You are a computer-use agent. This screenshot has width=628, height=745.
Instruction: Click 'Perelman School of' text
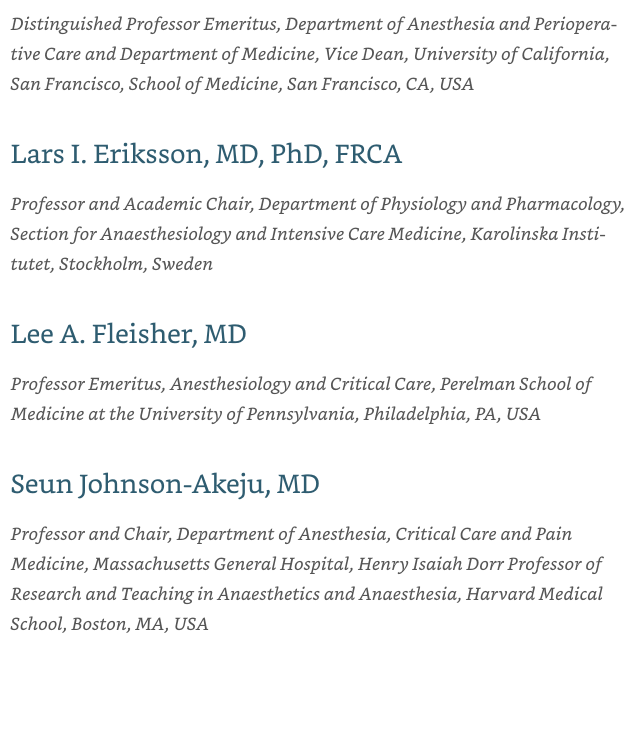516,384
